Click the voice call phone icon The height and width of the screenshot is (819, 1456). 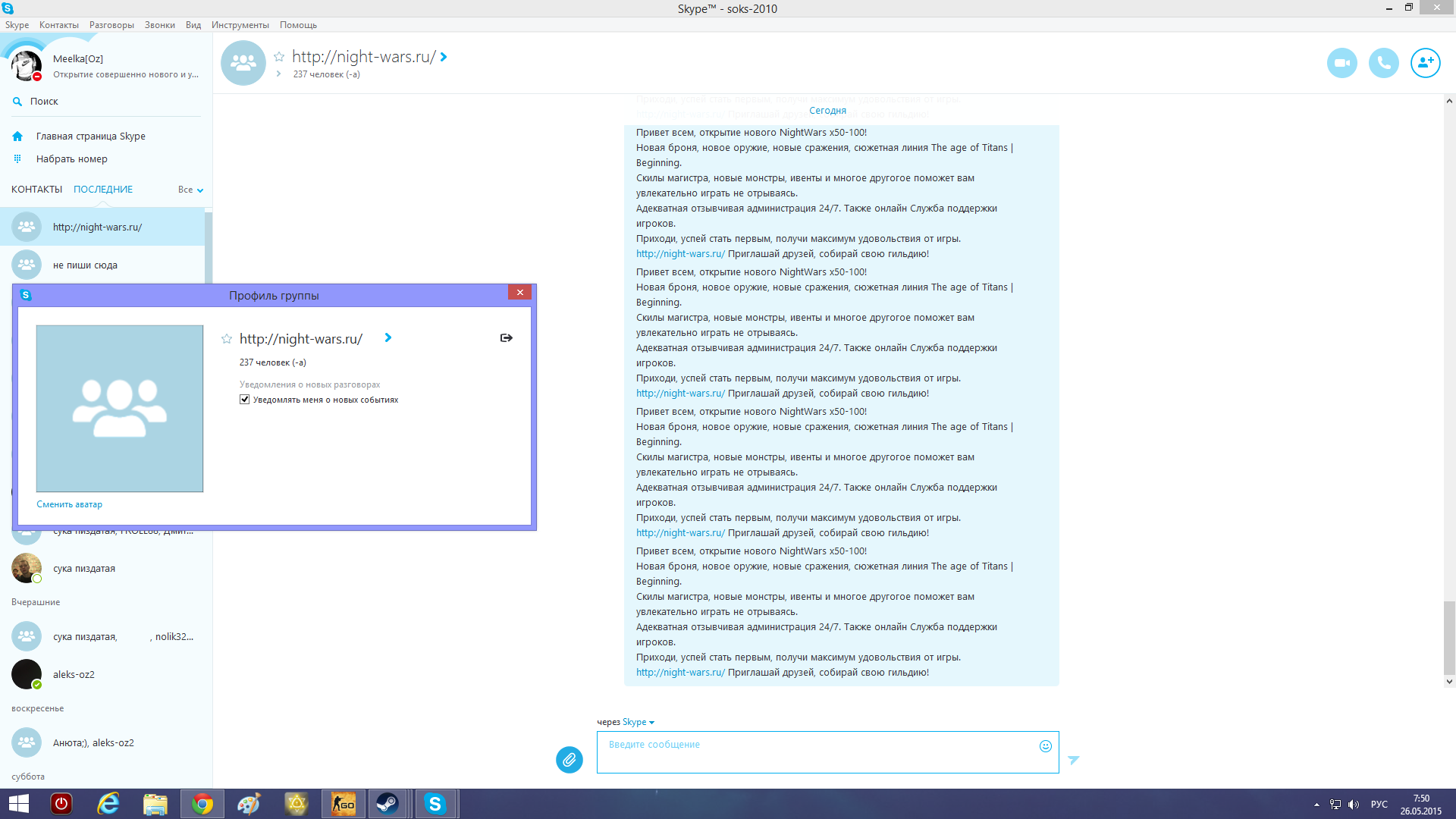click(x=1383, y=63)
